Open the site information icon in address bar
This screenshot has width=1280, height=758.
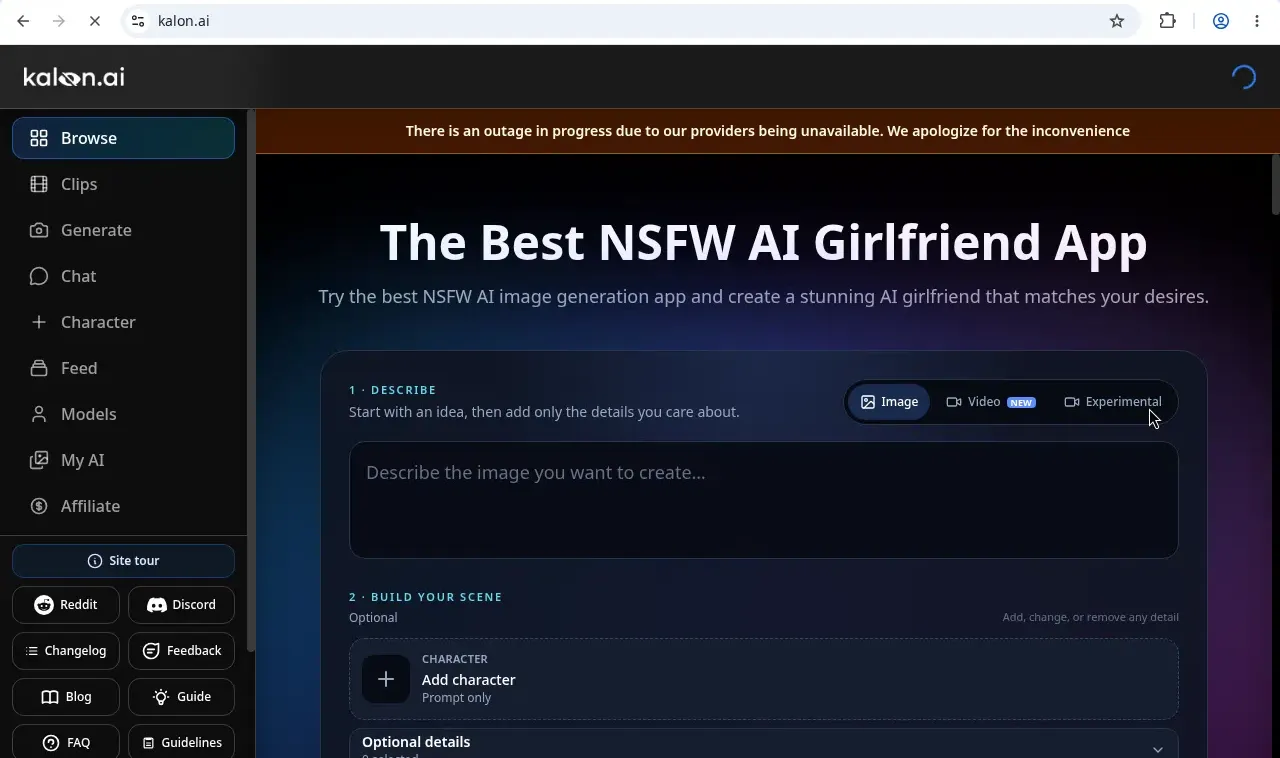138,21
